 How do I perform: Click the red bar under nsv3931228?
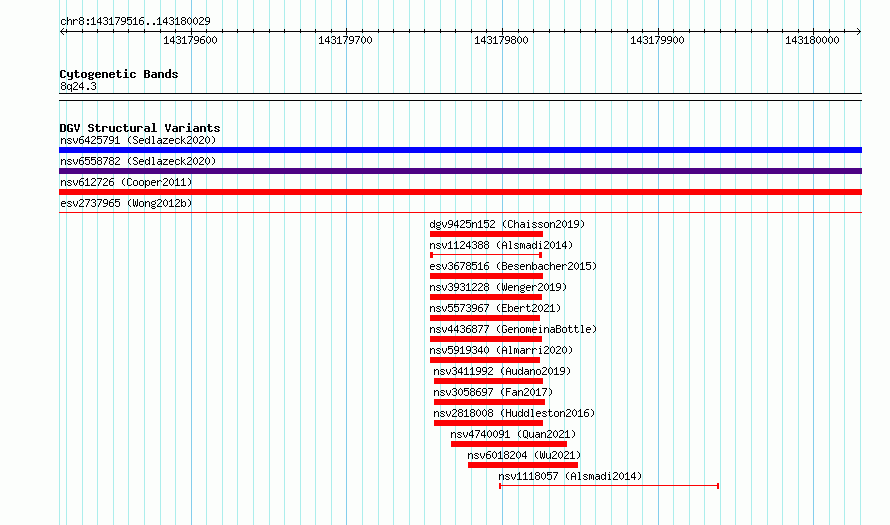(485, 297)
